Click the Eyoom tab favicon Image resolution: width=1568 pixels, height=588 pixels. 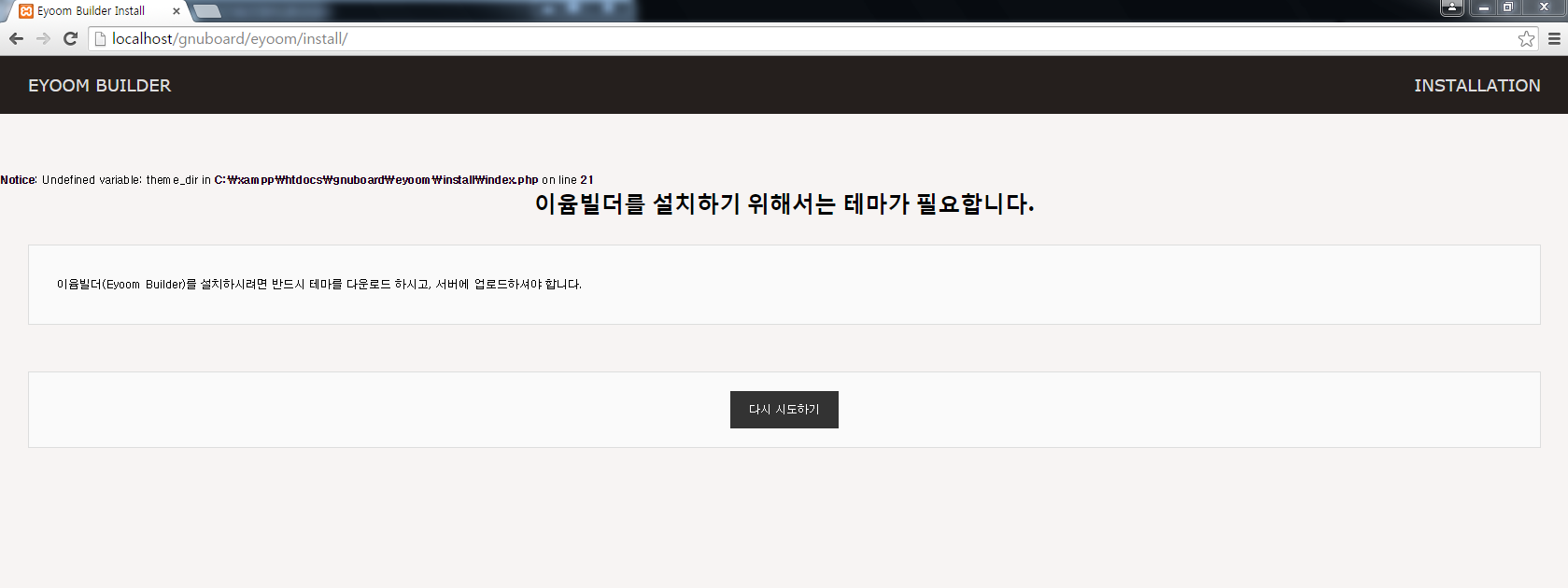26,11
